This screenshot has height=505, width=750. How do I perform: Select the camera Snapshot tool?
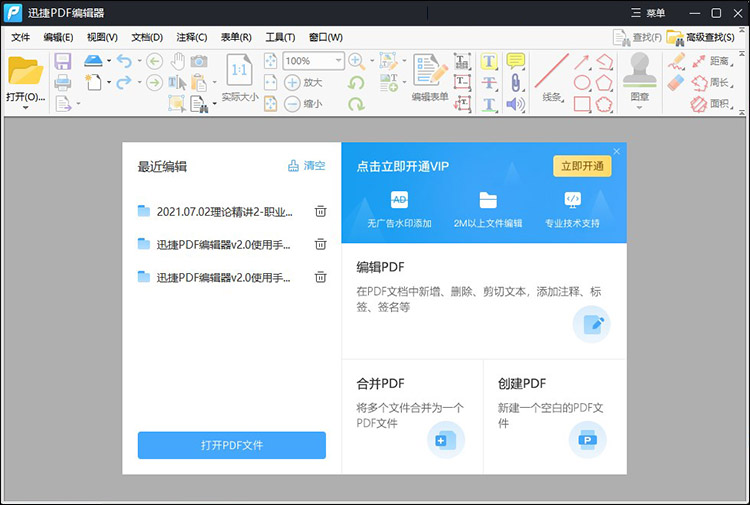(x=199, y=61)
